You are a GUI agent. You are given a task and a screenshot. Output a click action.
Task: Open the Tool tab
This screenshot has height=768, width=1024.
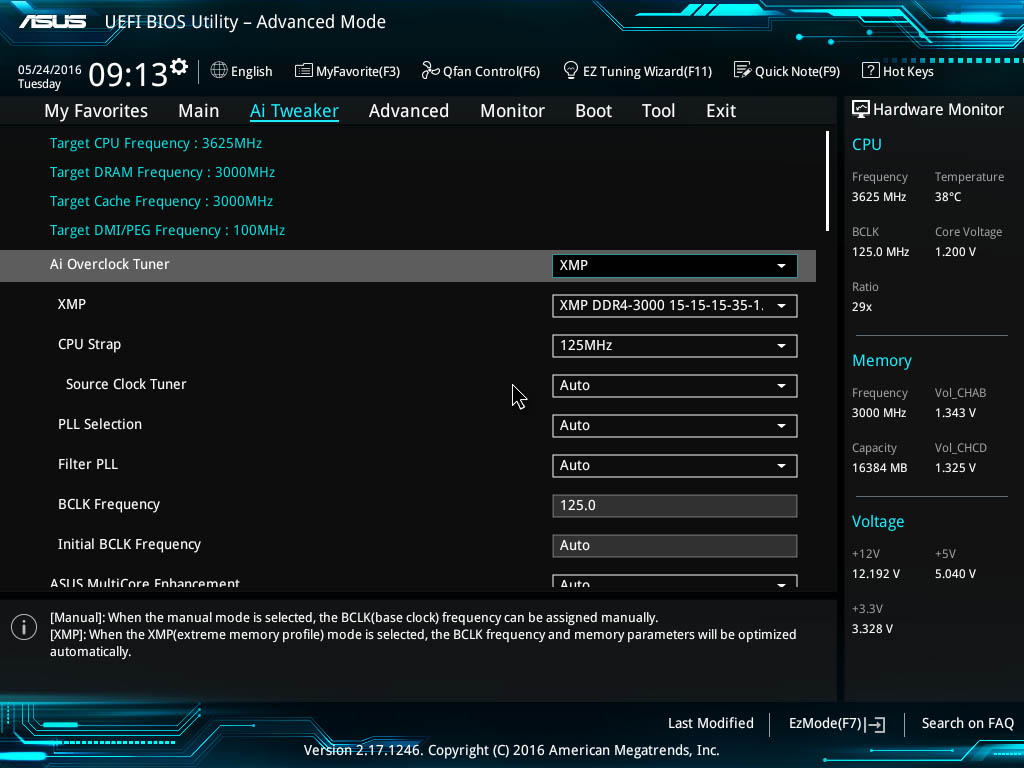(658, 111)
